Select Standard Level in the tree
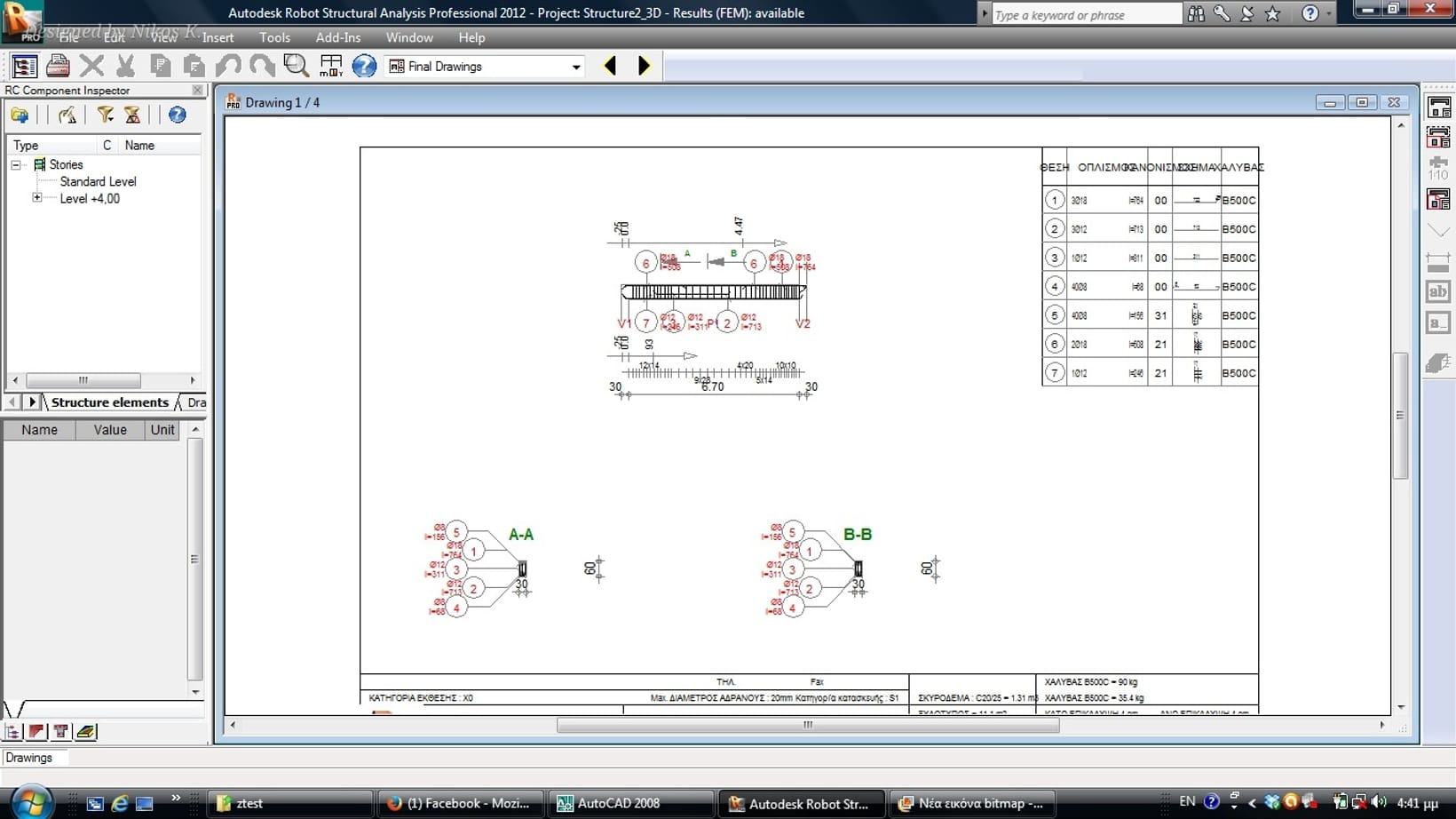The image size is (1456, 819). [98, 181]
